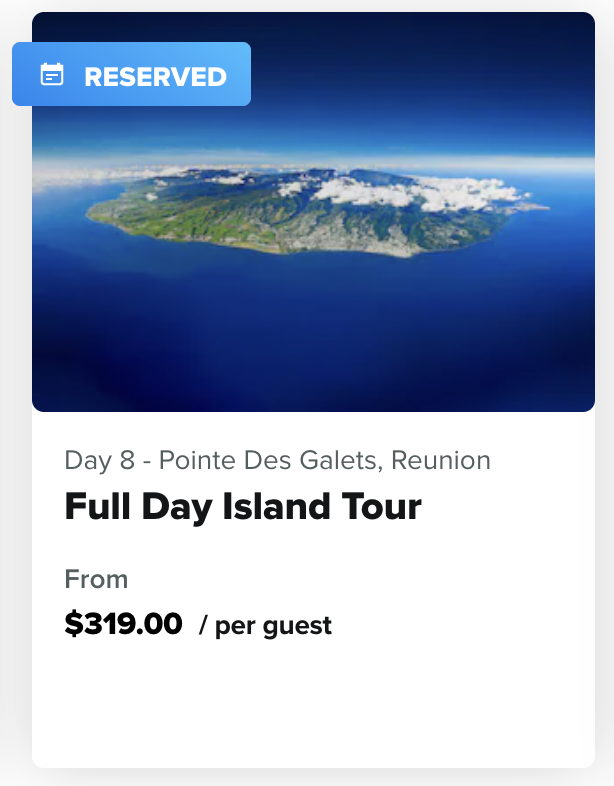
Task: Click the RESERVED badge label text
Action: [x=155, y=76]
